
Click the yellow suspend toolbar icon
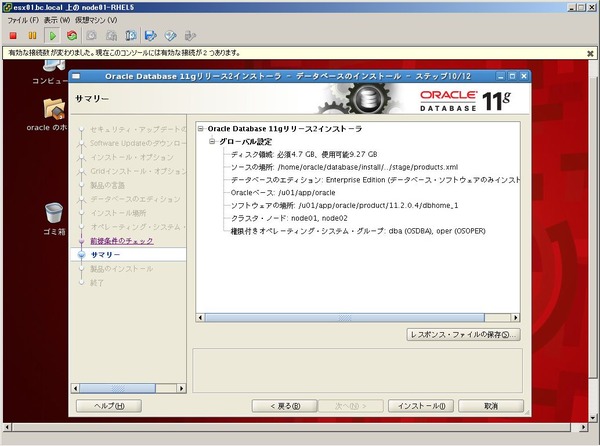pos(33,36)
